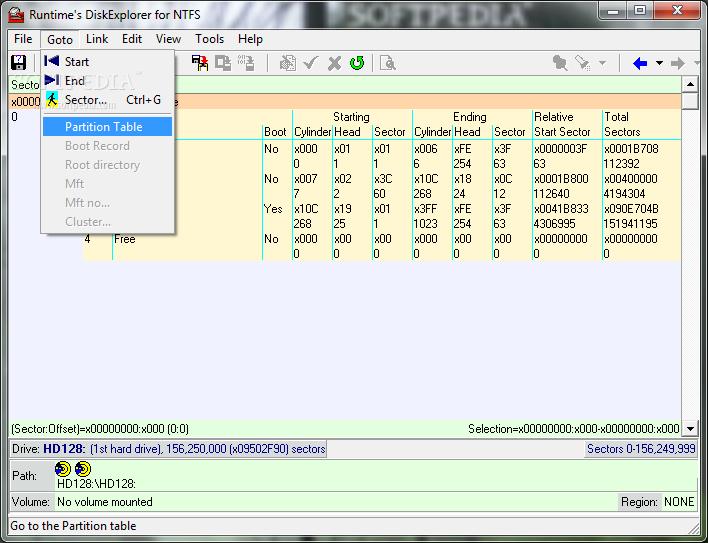The width and height of the screenshot is (708, 543).
Task: Click the document search magnifier icon
Action: pos(388,63)
